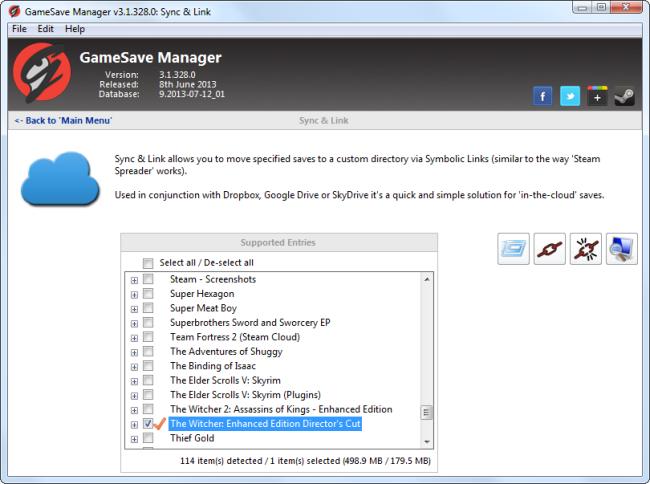Expand the Steam - Screenshots tree node

coord(134,281)
